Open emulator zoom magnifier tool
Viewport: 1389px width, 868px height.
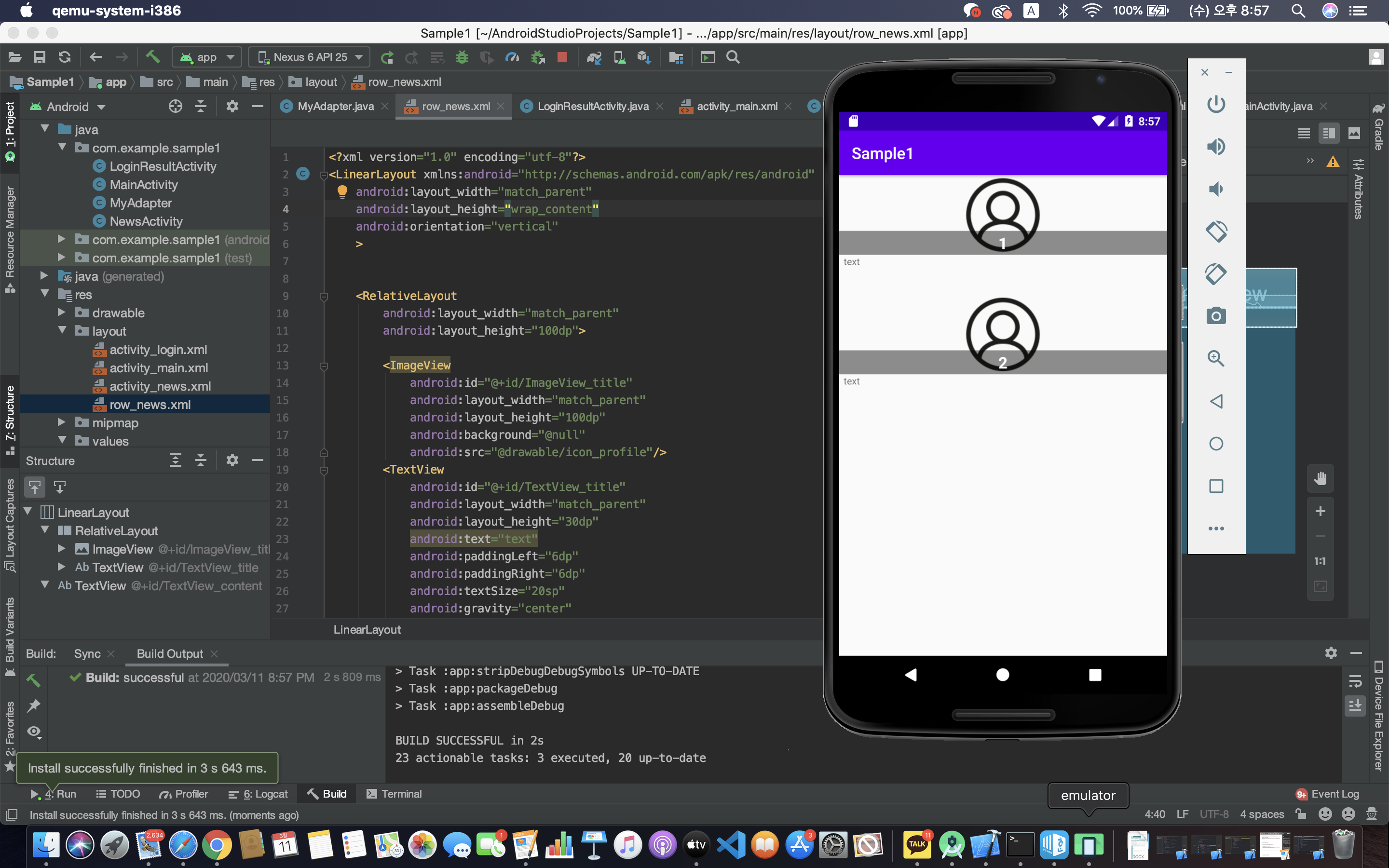[x=1216, y=358]
